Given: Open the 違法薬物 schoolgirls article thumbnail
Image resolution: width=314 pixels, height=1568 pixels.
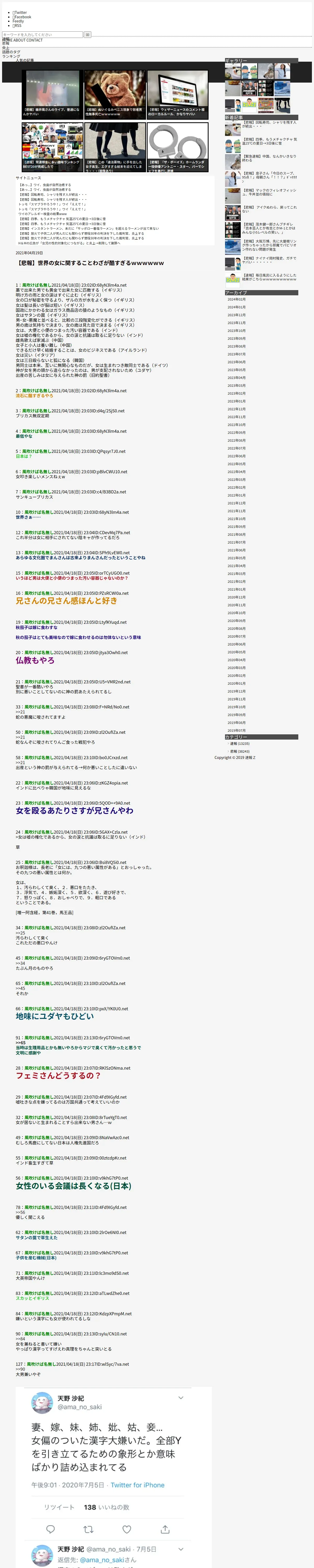Looking at the screenshot, I should pyautogui.click(x=115, y=147).
